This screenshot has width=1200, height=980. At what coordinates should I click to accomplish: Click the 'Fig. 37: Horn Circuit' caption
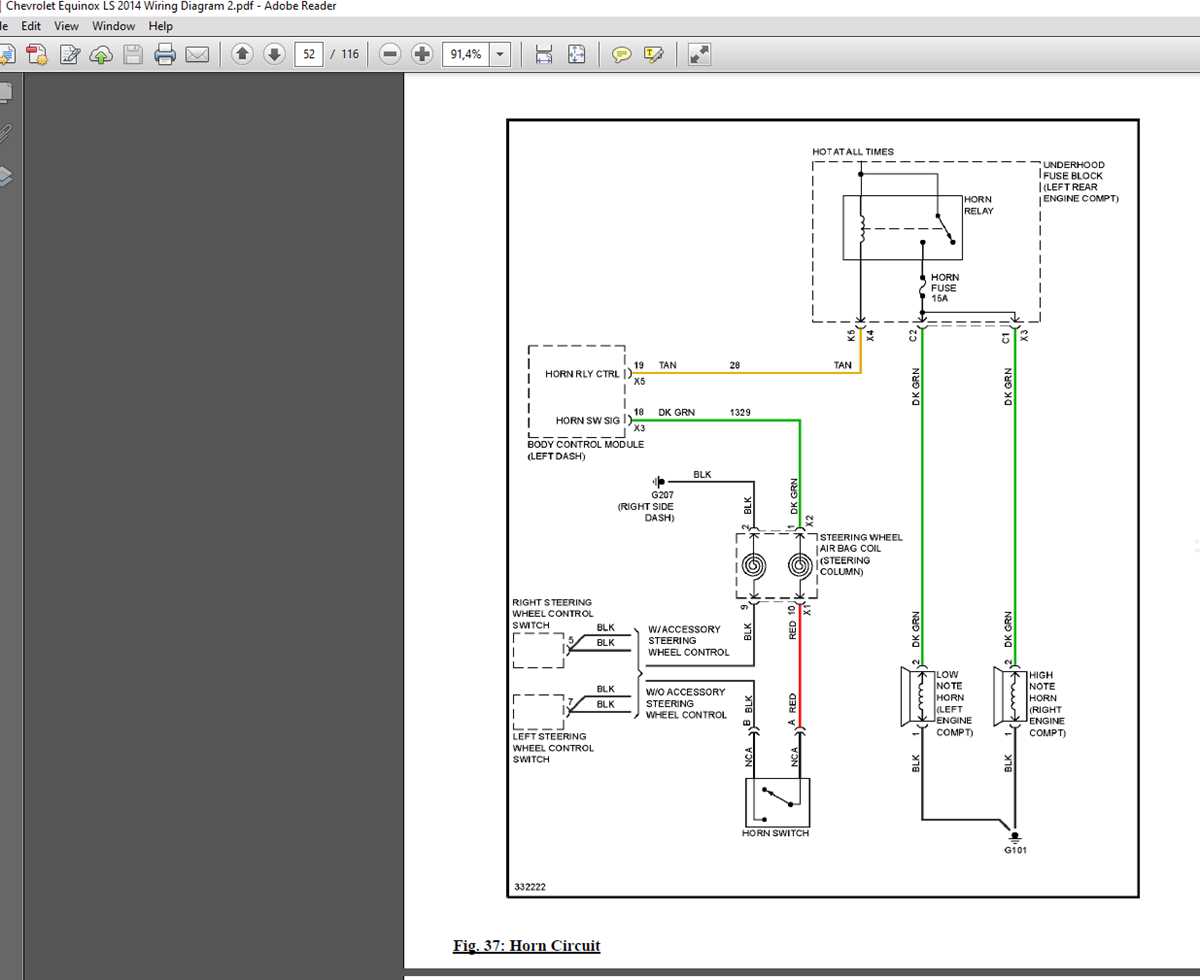(527, 945)
